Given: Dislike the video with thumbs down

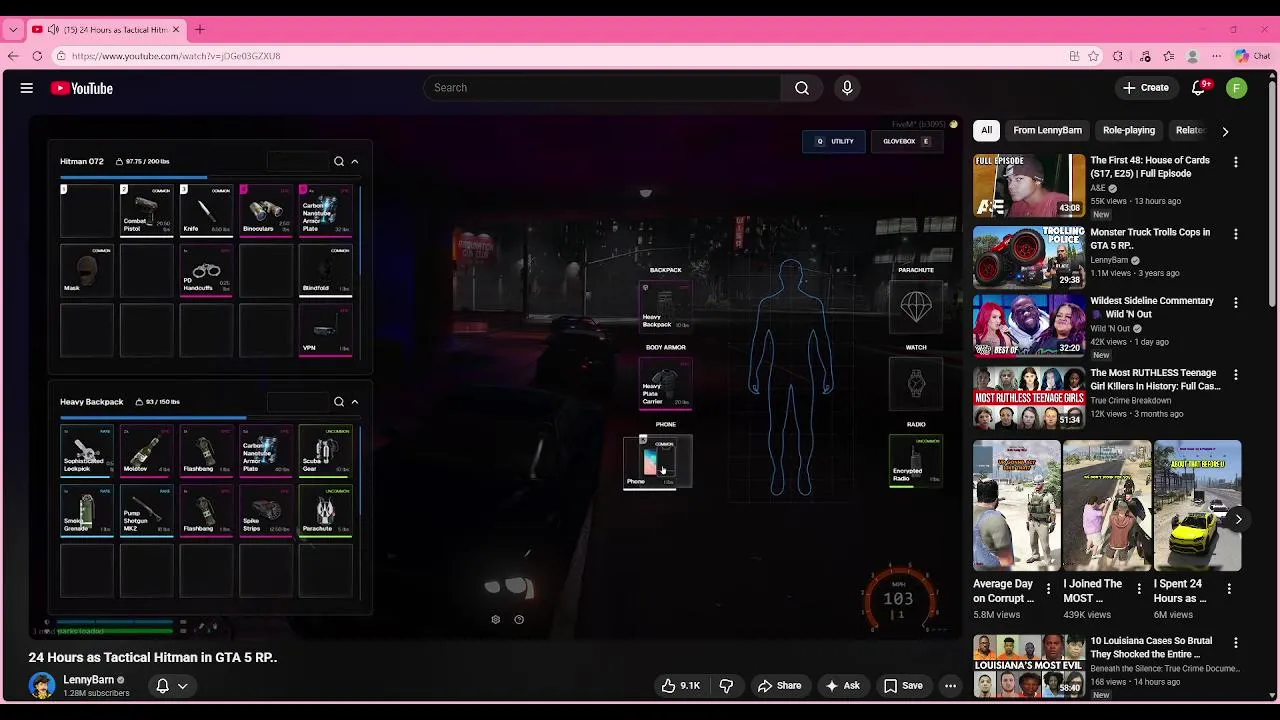Looking at the screenshot, I should coord(727,686).
